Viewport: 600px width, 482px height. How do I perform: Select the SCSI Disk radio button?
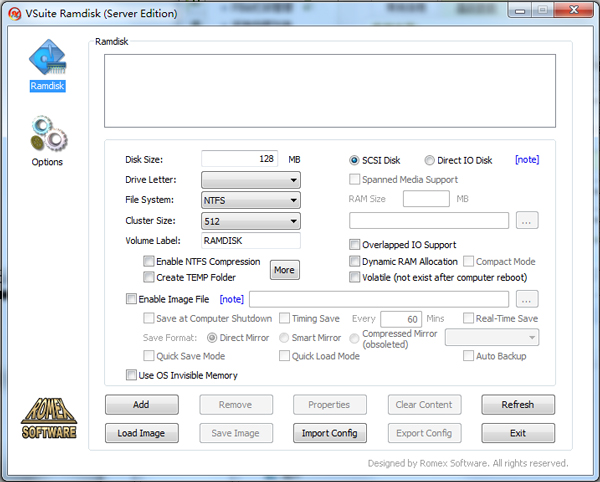click(354, 160)
